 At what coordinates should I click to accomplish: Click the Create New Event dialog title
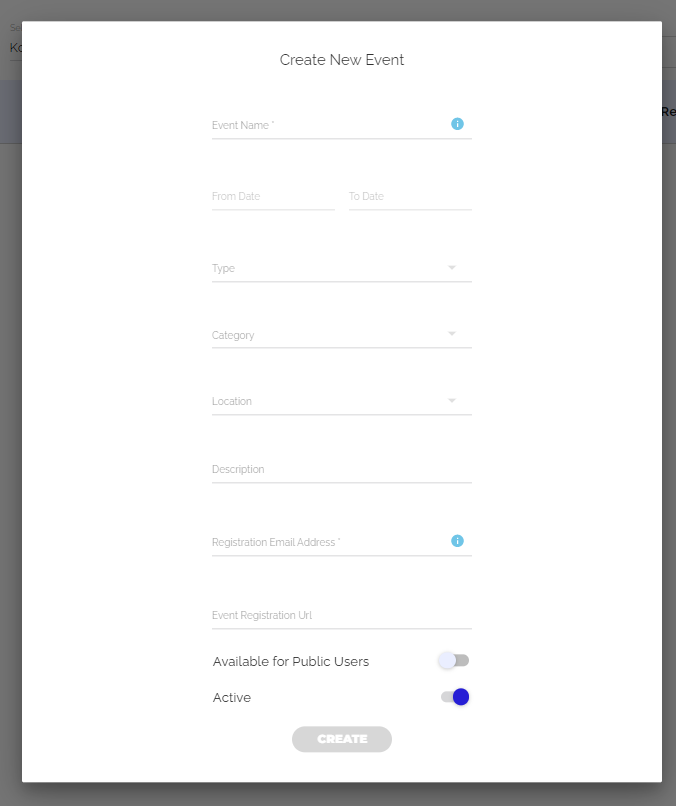click(342, 60)
